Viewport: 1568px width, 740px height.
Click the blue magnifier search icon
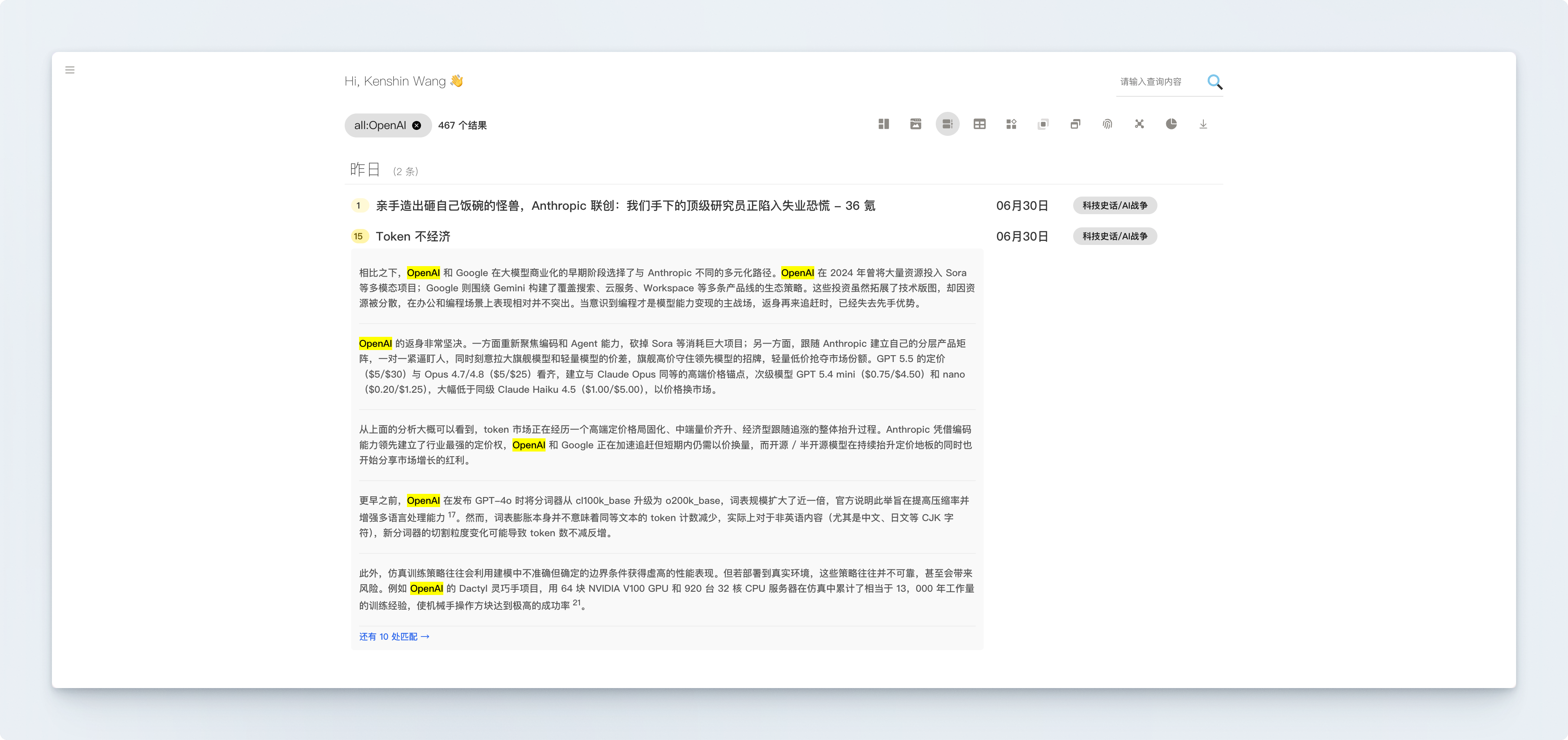click(1215, 82)
